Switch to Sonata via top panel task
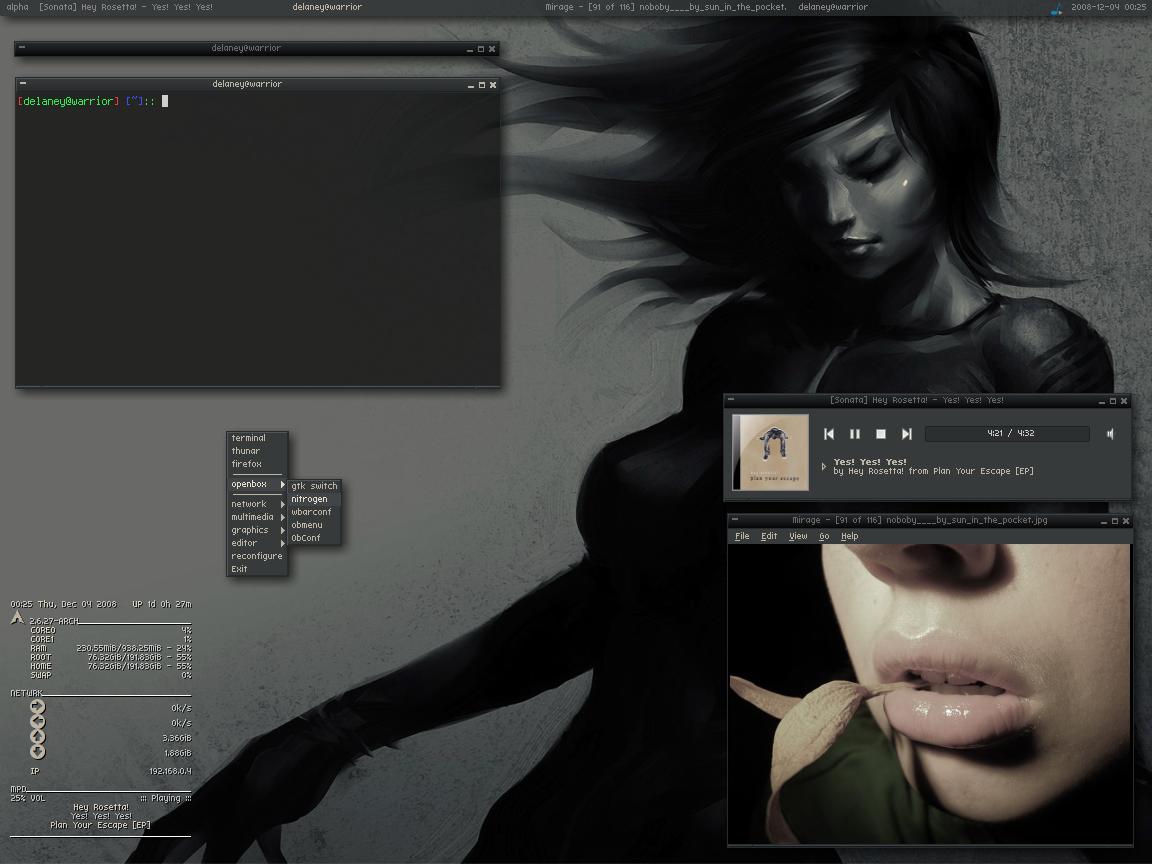 tap(126, 7)
